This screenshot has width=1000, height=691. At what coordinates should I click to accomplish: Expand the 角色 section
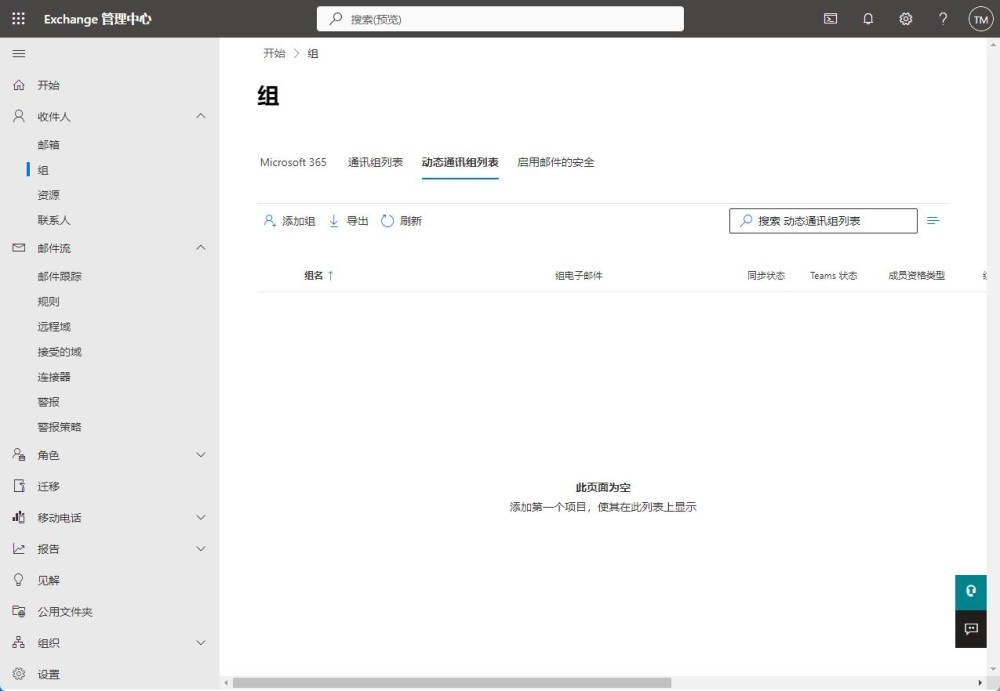(200, 455)
